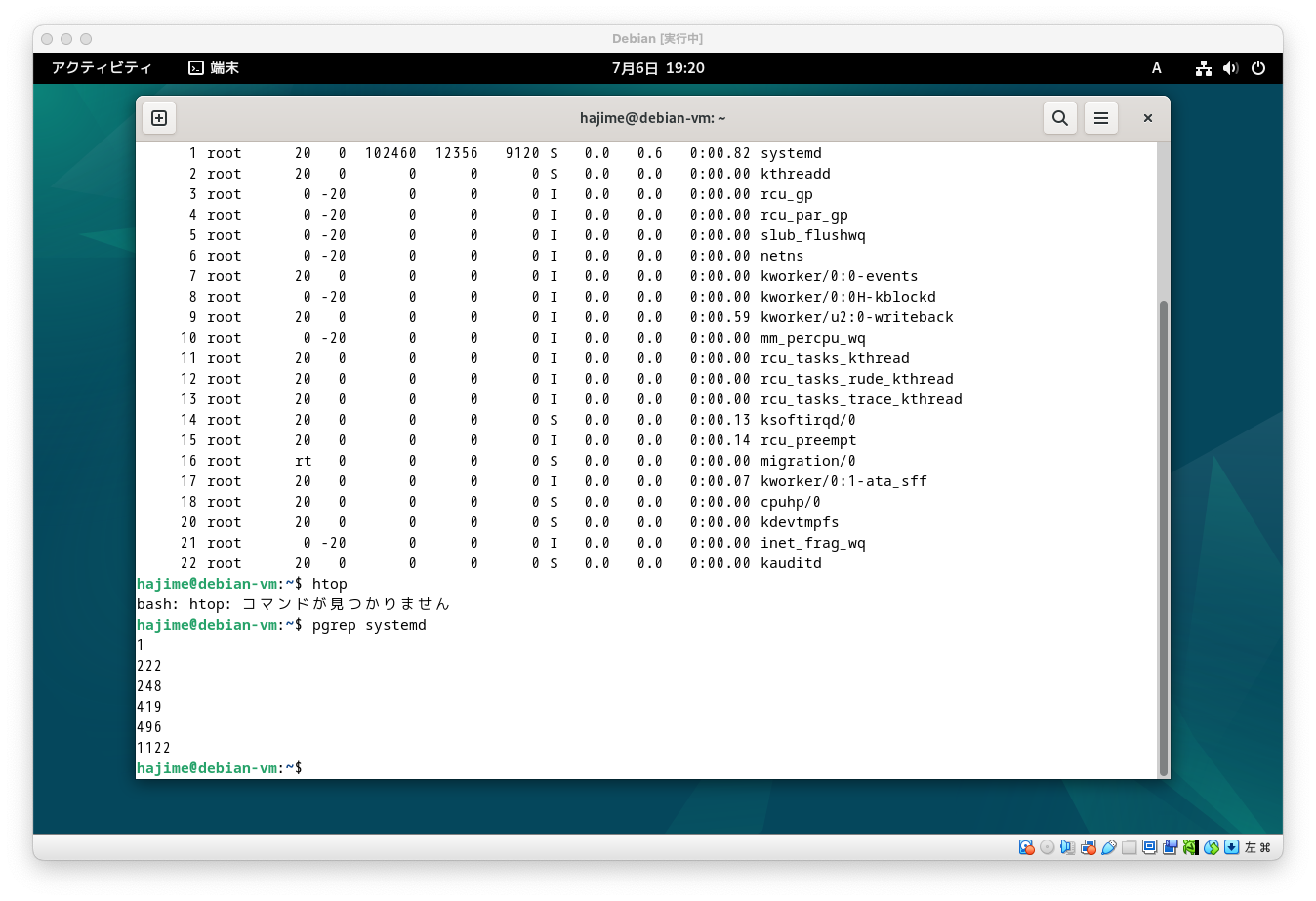The height and width of the screenshot is (901, 1316).
Task: Click VirtualBox green CPU status indicator
Action: coord(1190,847)
